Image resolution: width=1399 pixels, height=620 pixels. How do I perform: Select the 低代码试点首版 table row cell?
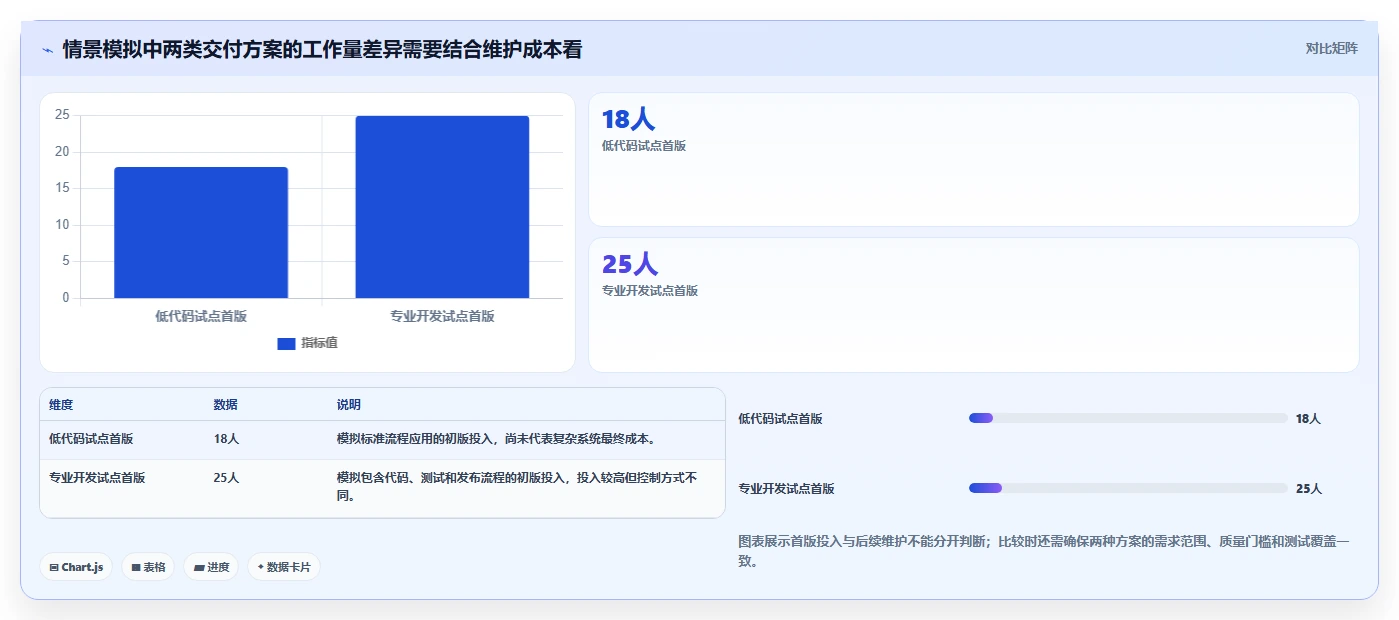click(x=91, y=438)
